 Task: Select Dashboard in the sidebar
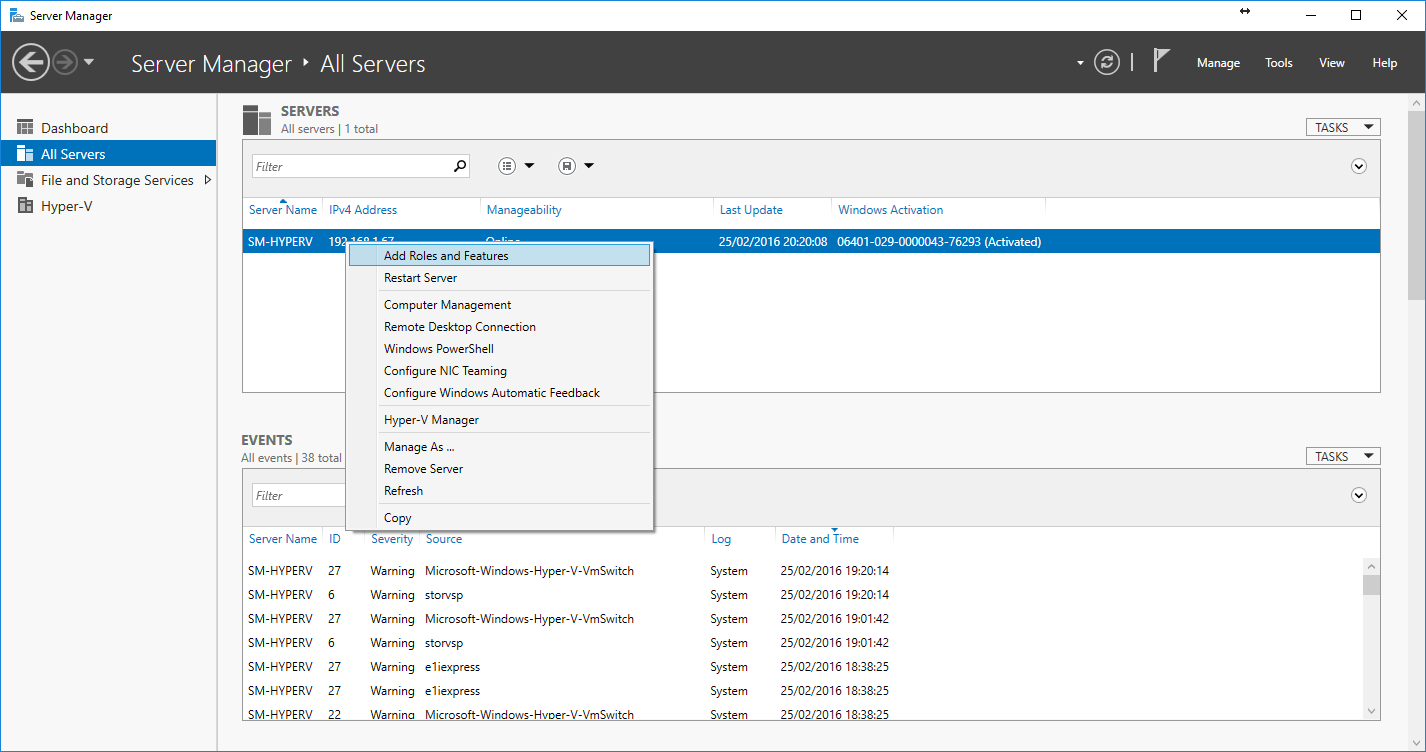coord(108,128)
